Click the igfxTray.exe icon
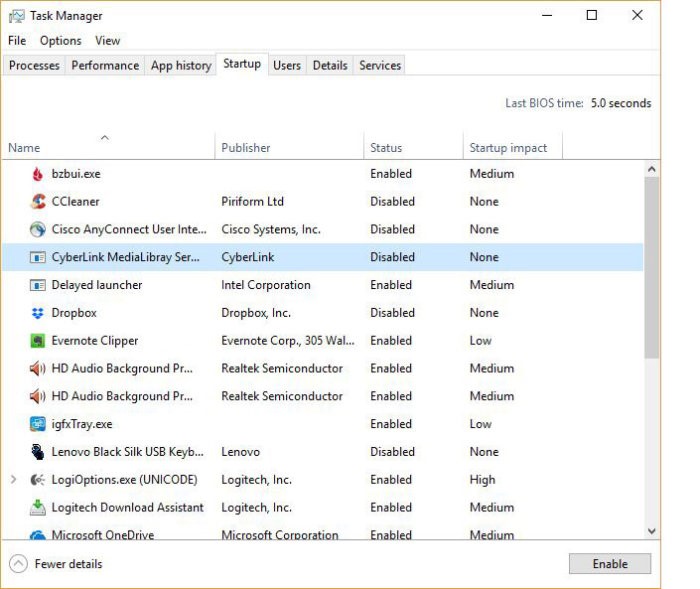The height and width of the screenshot is (589, 700). 38,424
